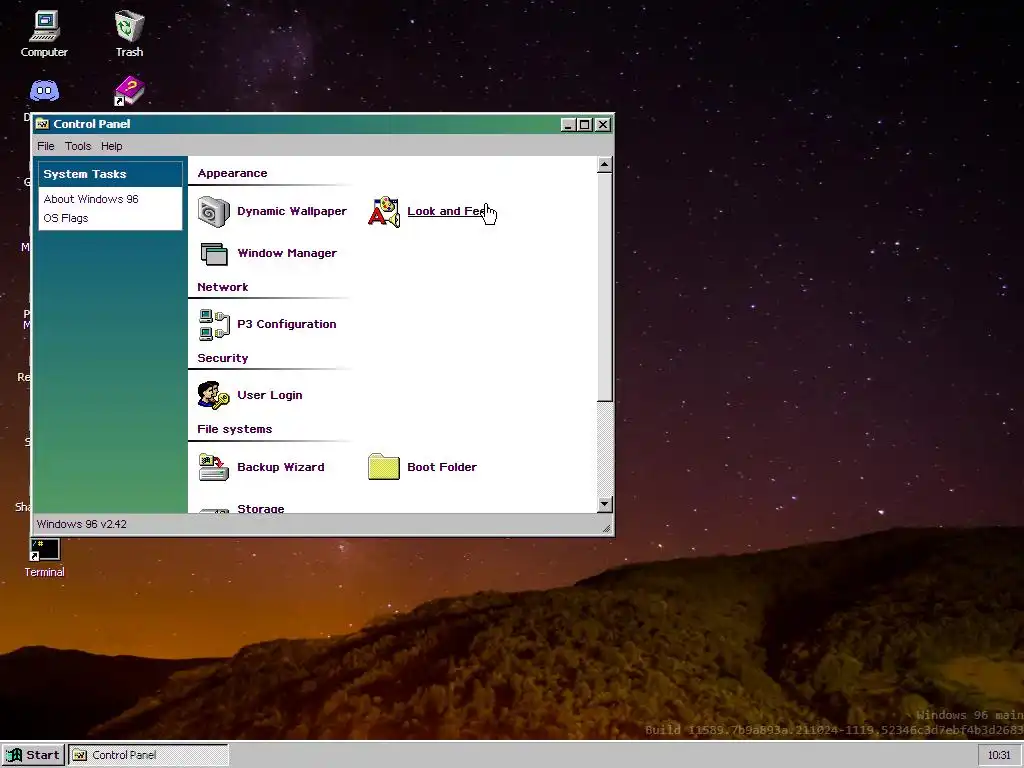Screen dimensions: 1024x768
Task: Select the Discord desktop shortcut icon
Action: 44,91
